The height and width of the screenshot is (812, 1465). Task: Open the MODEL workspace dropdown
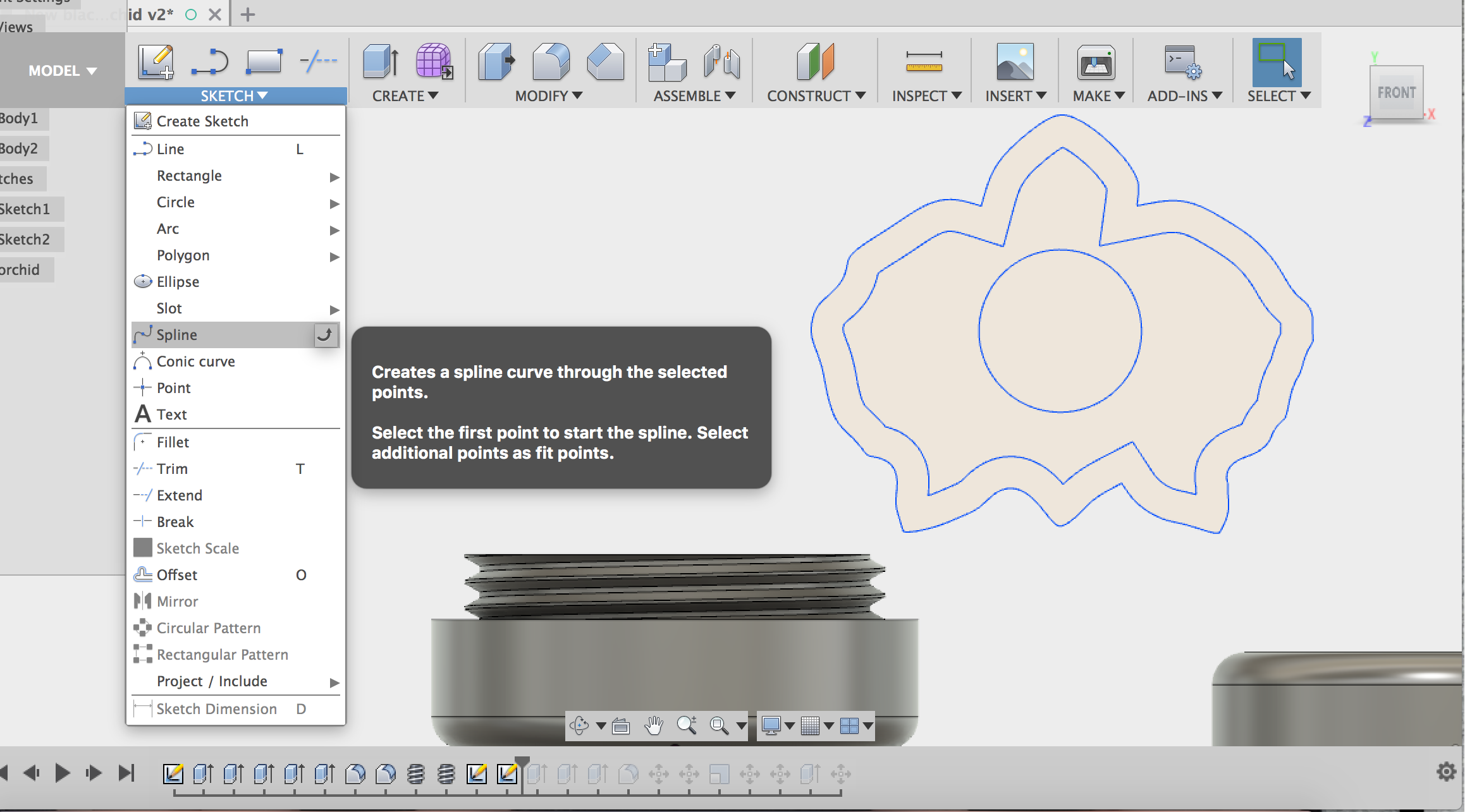(62, 71)
